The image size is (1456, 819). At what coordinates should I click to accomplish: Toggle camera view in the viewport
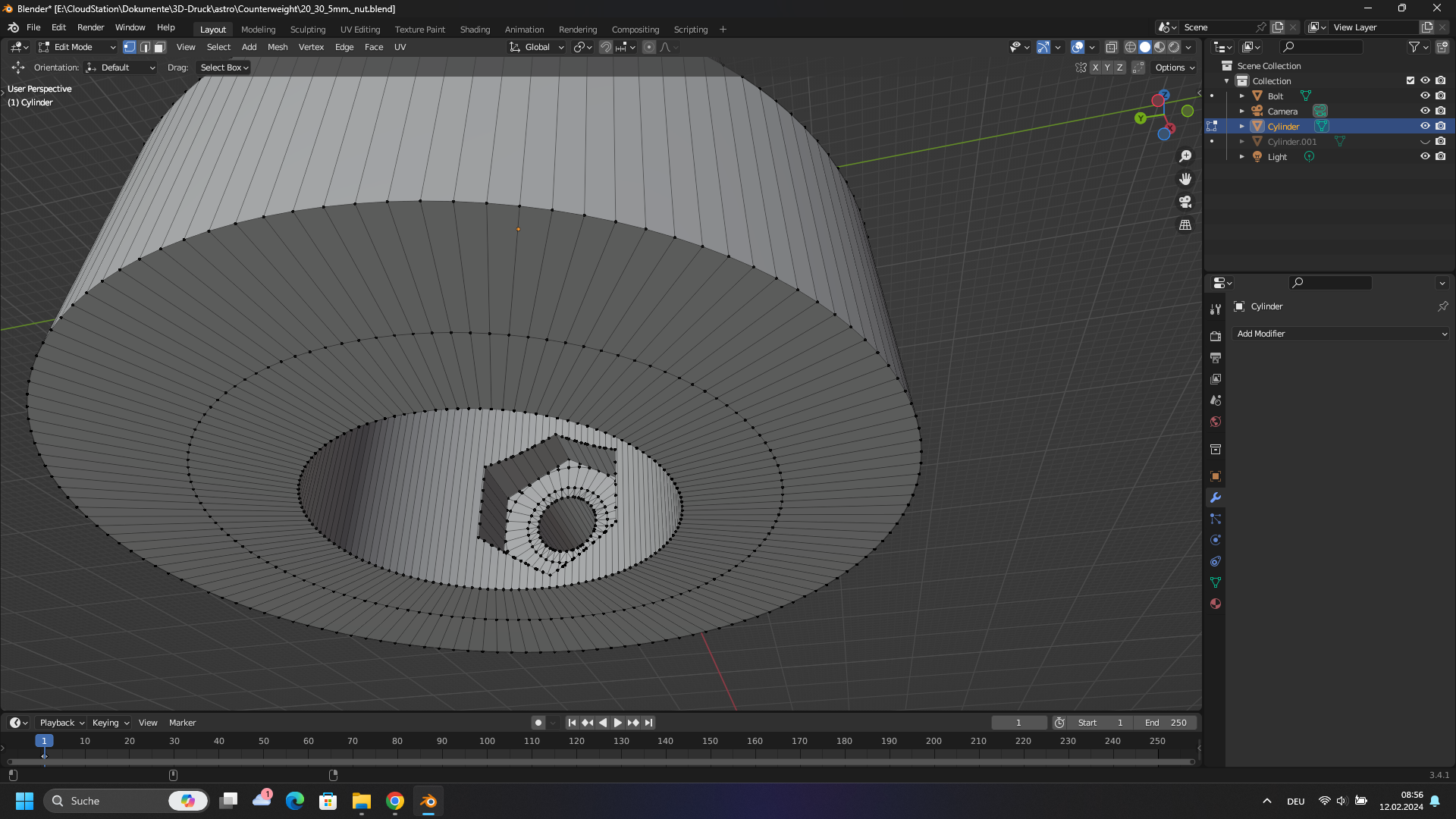[x=1185, y=202]
